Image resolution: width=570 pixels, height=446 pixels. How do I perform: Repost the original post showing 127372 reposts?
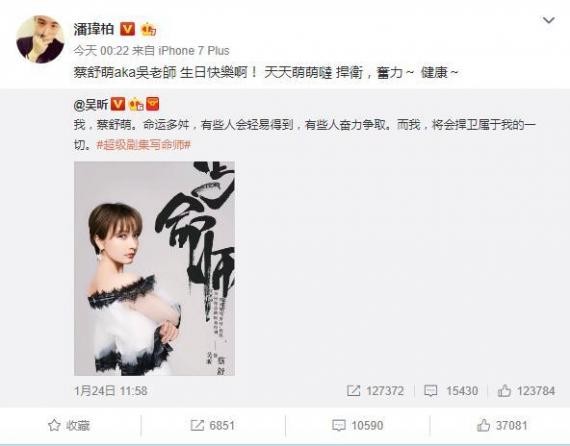click(375, 391)
